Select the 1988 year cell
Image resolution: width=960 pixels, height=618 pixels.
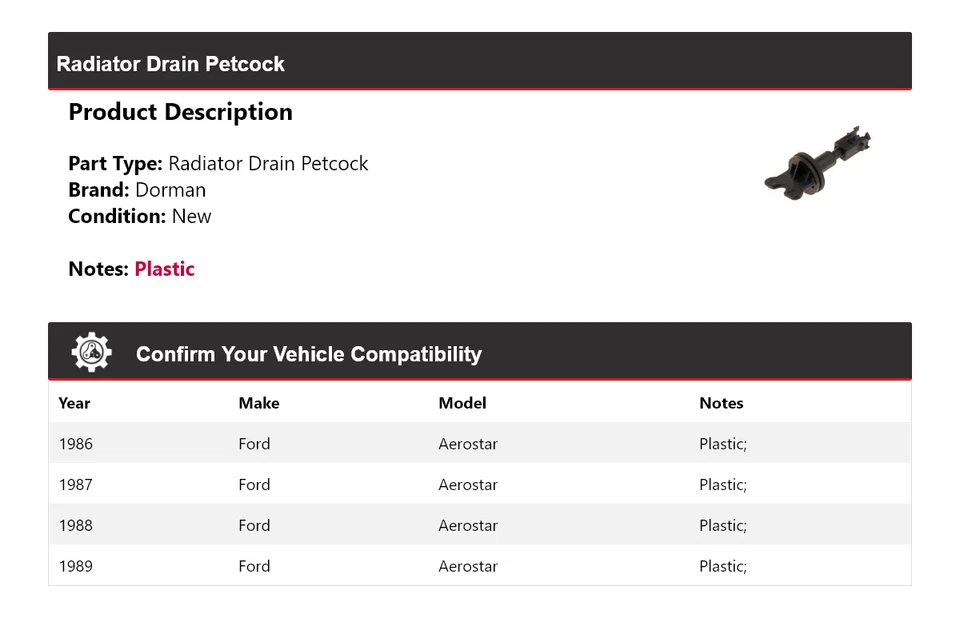[x=75, y=526]
